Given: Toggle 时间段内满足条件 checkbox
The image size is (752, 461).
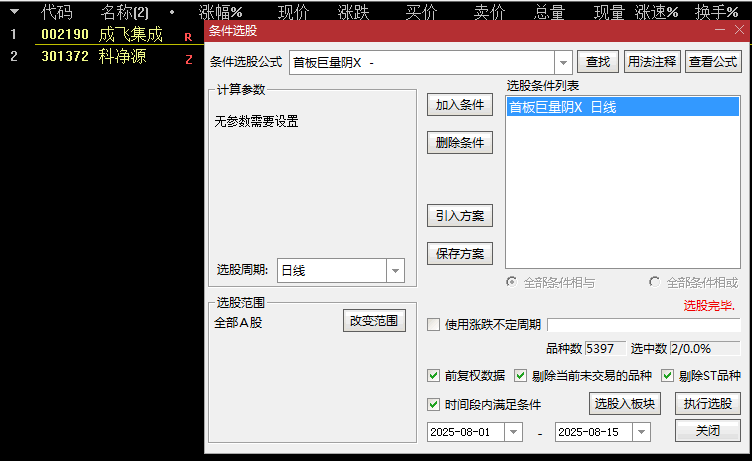Looking at the screenshot, I should 434,404.
